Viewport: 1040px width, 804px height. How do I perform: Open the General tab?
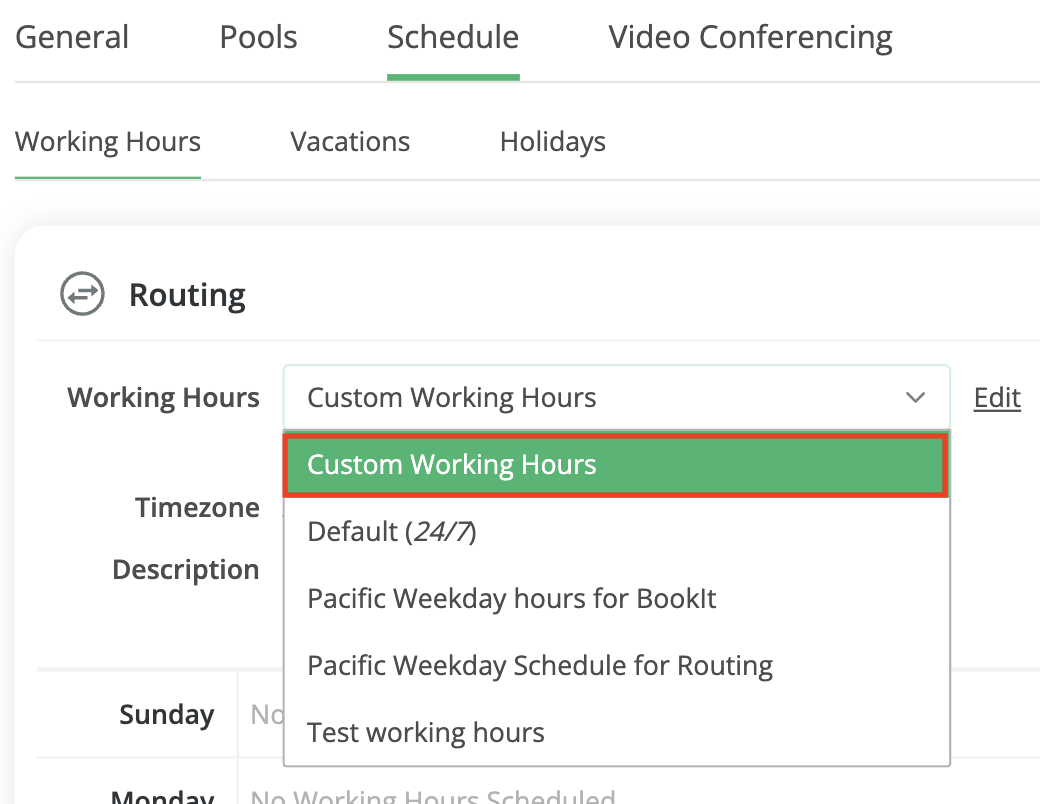(x=72, y=38)
